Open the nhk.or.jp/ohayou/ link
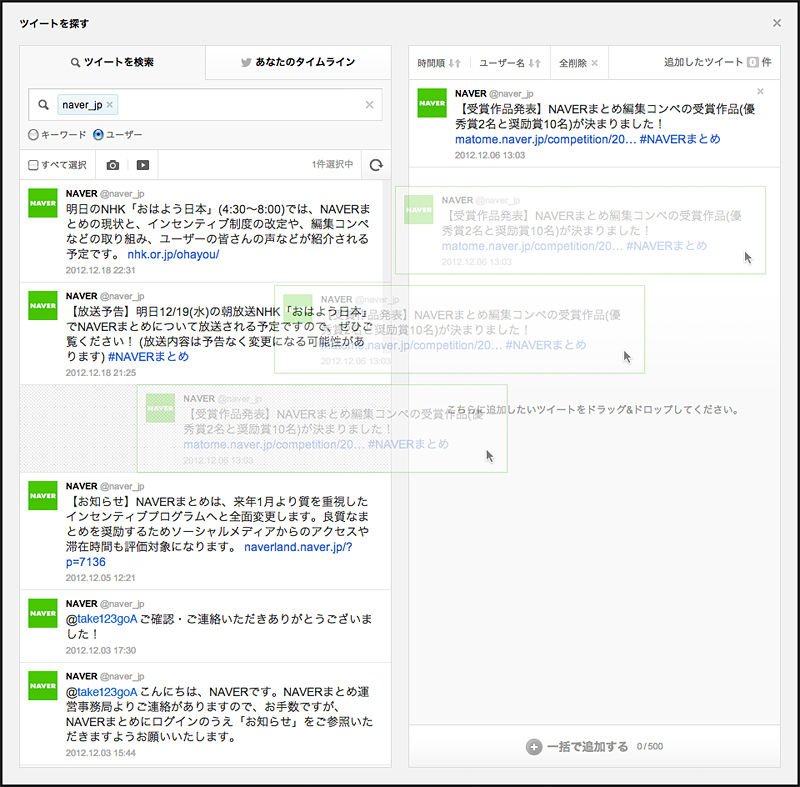This screenshot has width=800, height=787. tap(173, 255)
